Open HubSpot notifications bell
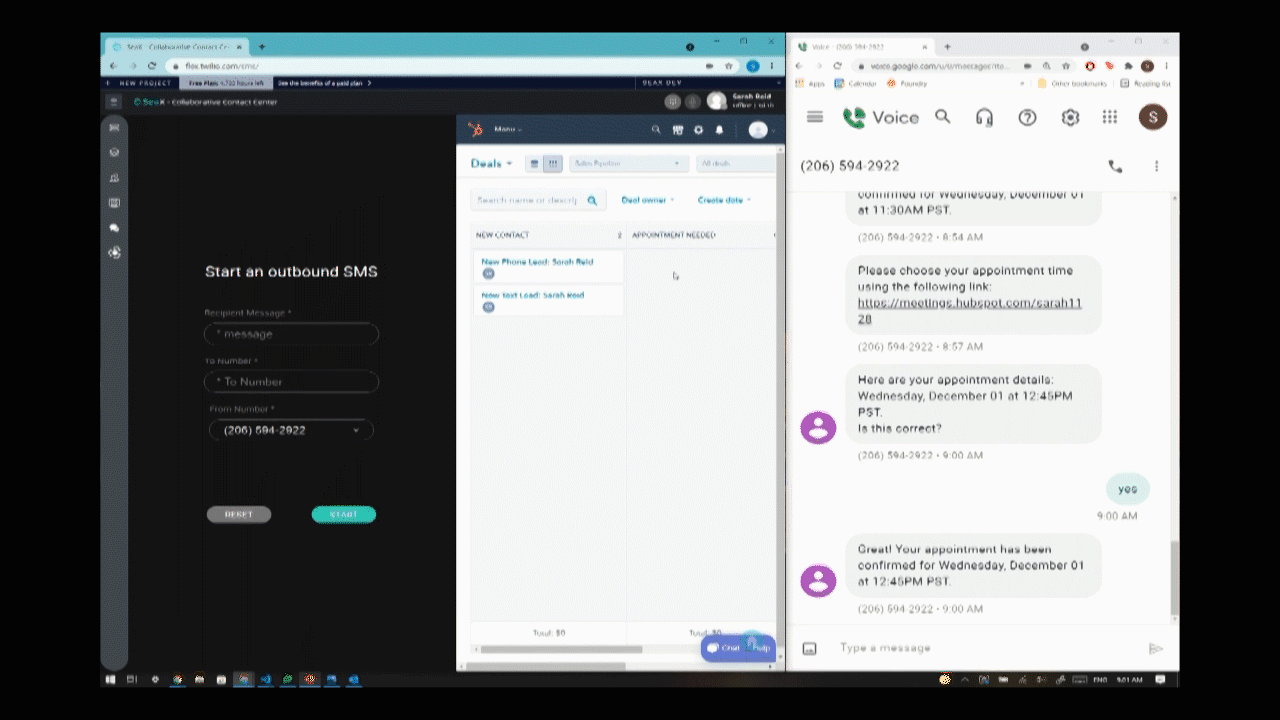 coord(718,130)
